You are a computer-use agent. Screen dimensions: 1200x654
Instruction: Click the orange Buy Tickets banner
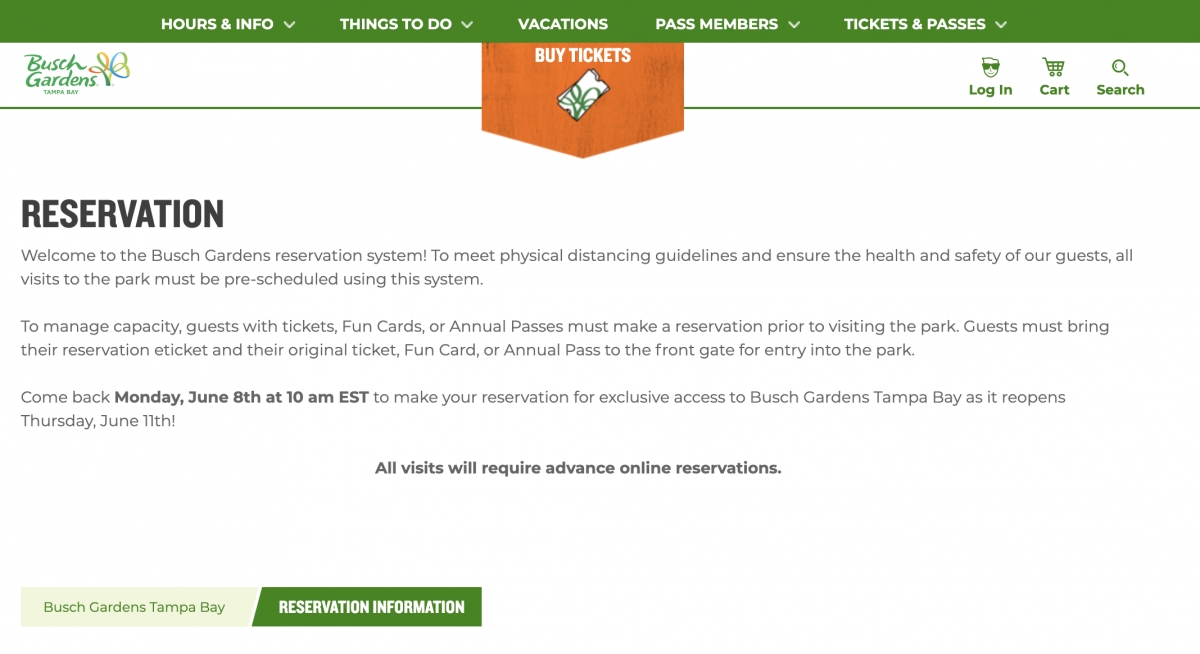pyautogui.click(x=583, y=96)
